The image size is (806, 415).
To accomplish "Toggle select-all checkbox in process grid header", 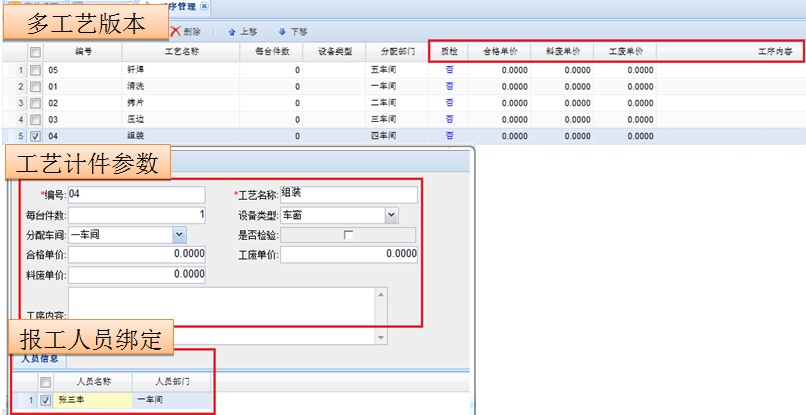I will click(x=35, y=51).
